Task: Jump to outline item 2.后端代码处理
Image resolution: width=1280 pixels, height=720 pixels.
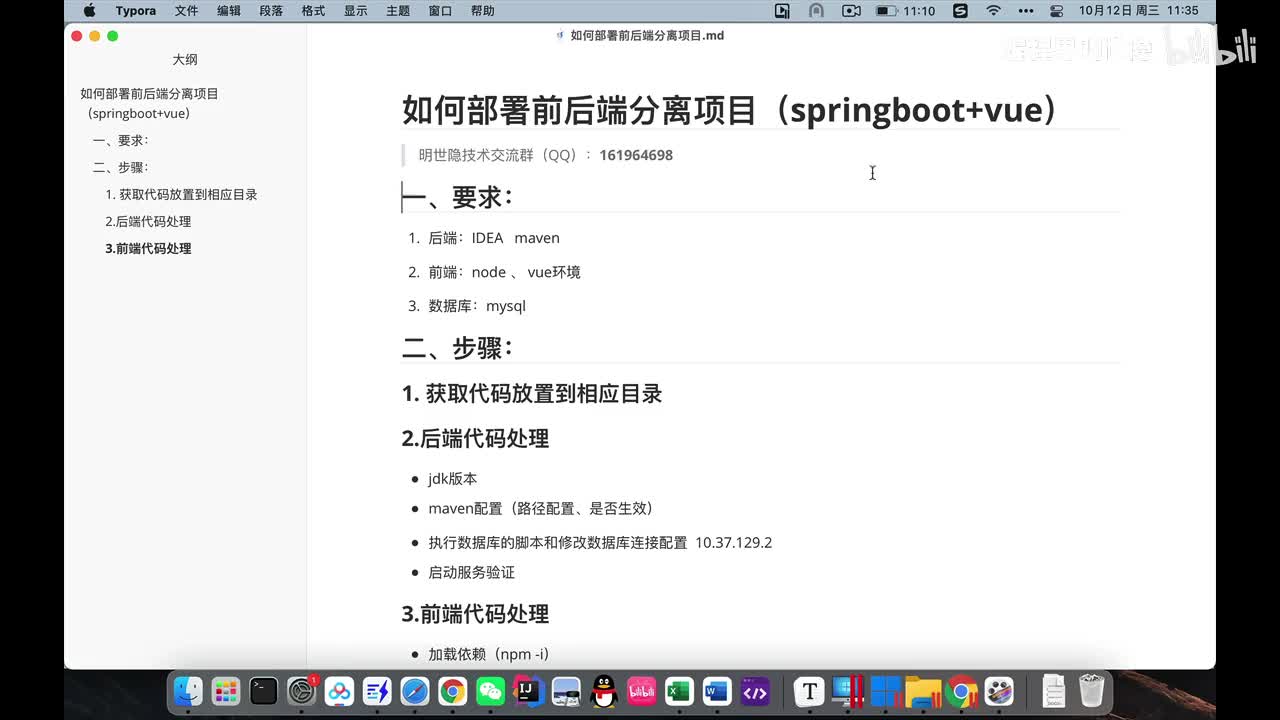Action: tap(148, 221)
